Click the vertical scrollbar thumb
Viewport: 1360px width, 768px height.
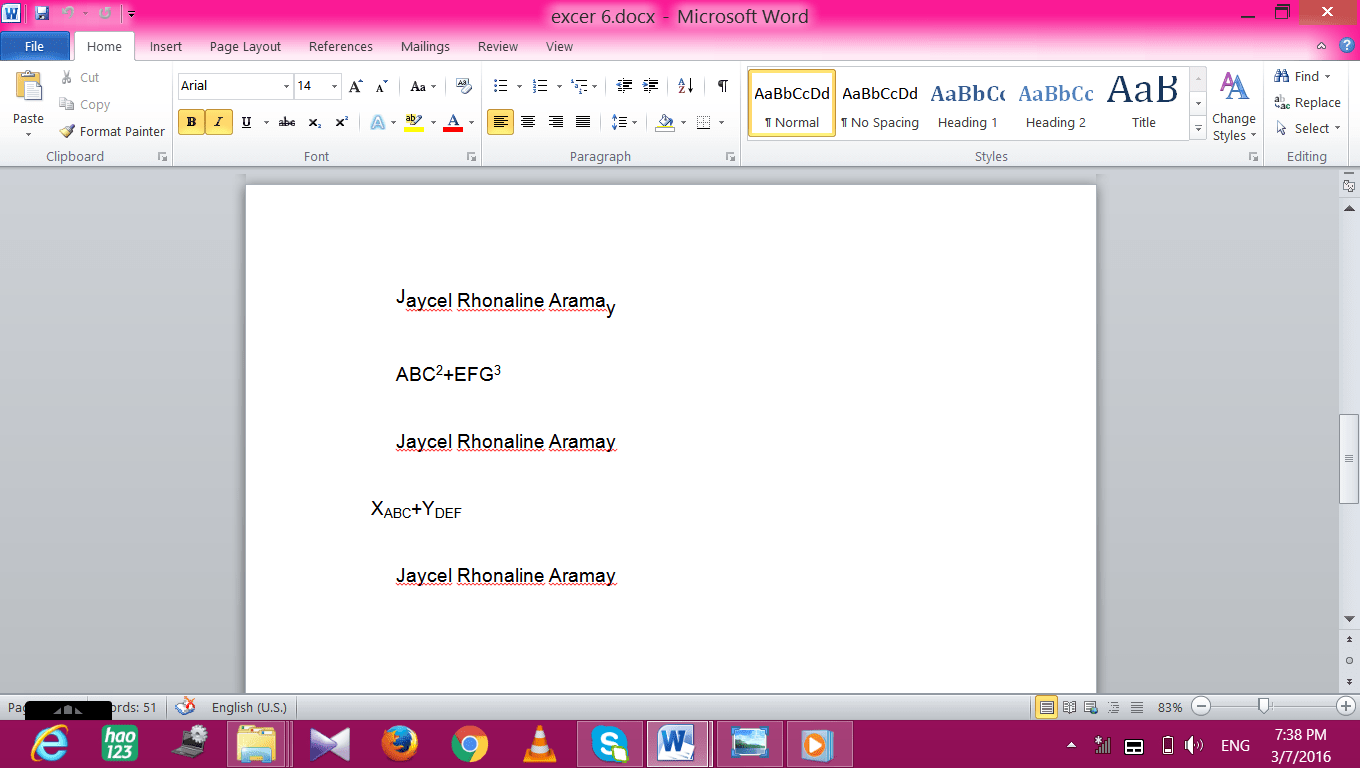coord(1349,458)
